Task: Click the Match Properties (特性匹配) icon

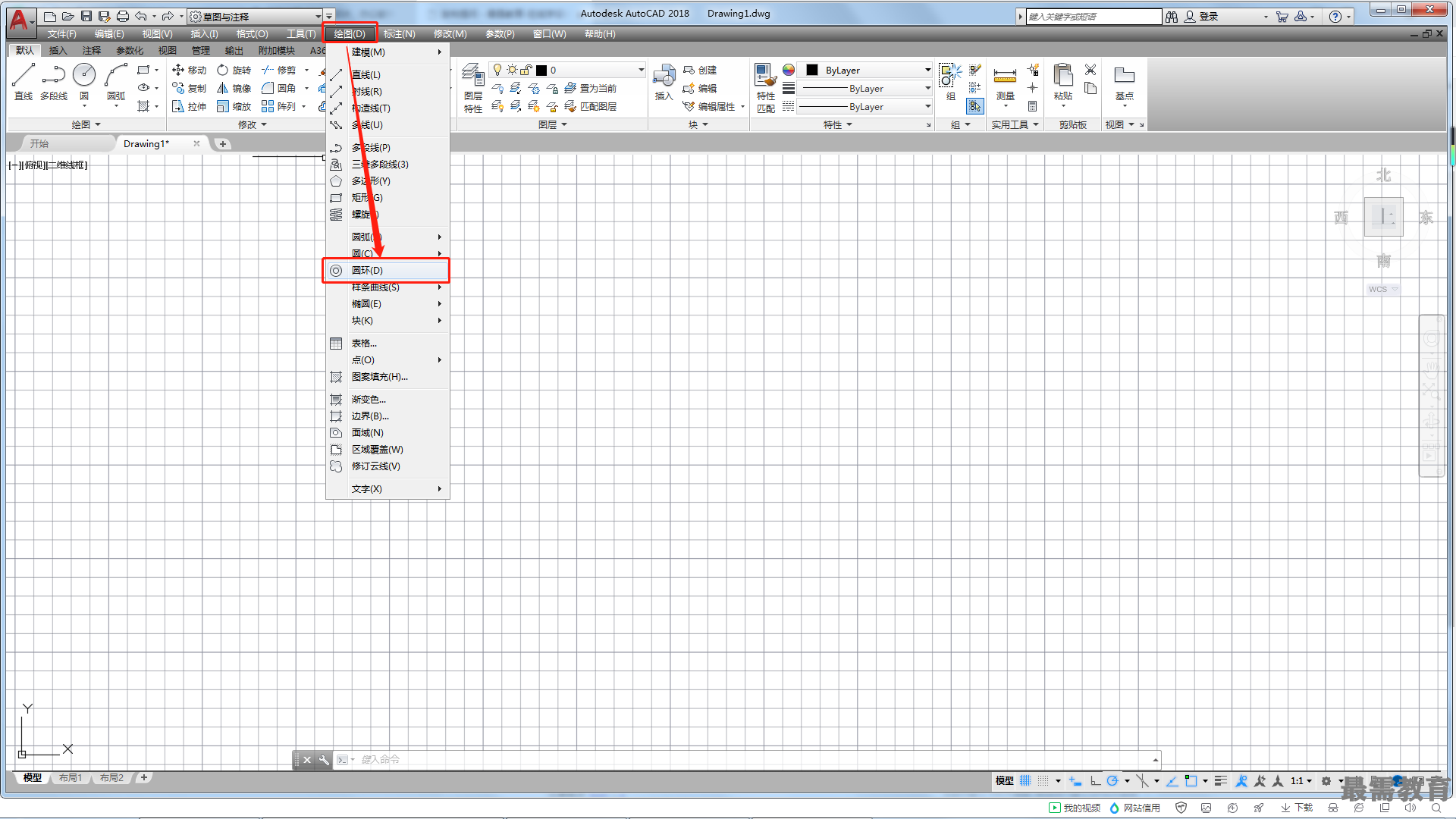Action: coord(766,88)
